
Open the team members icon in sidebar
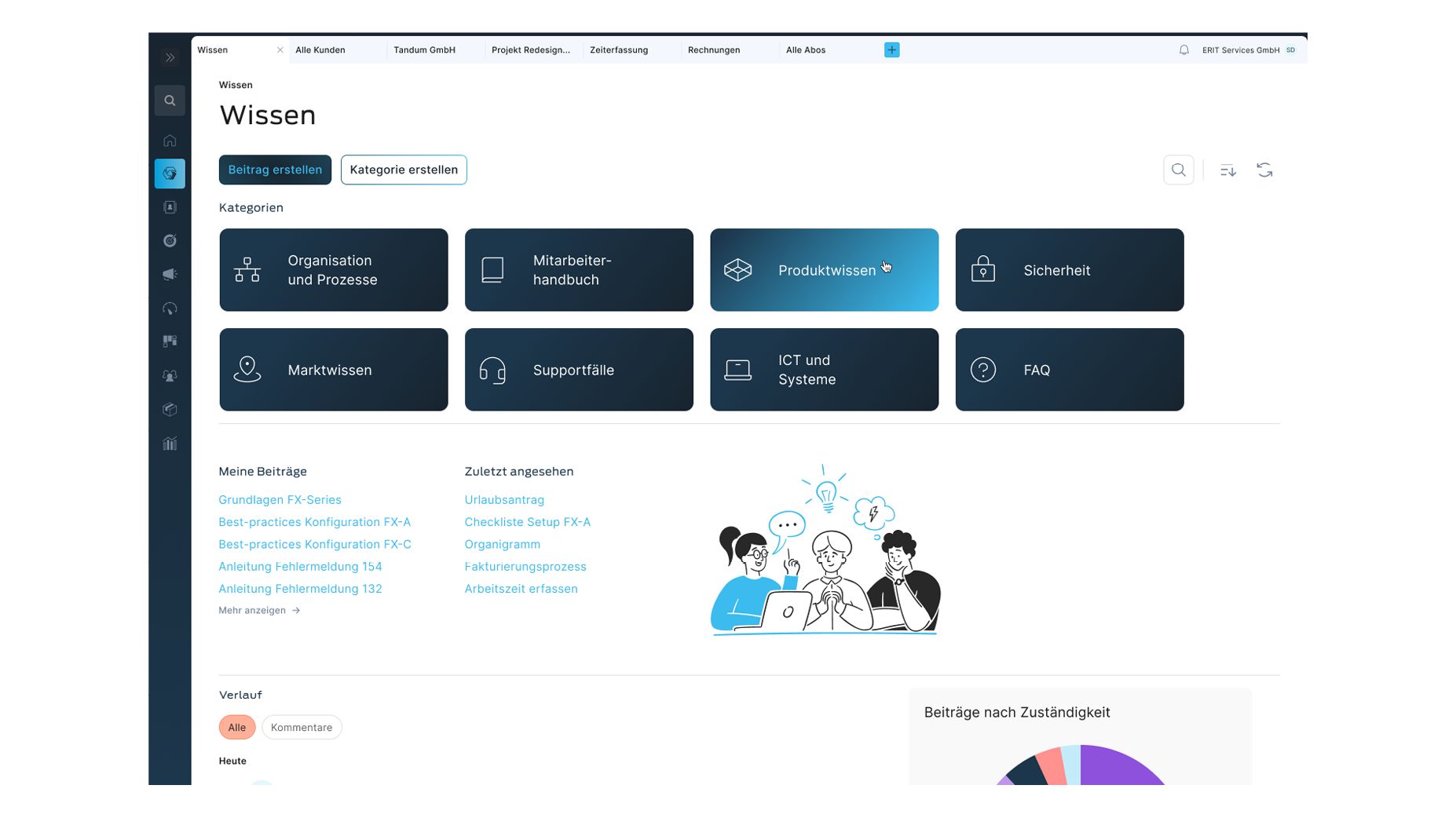[170, 375]
